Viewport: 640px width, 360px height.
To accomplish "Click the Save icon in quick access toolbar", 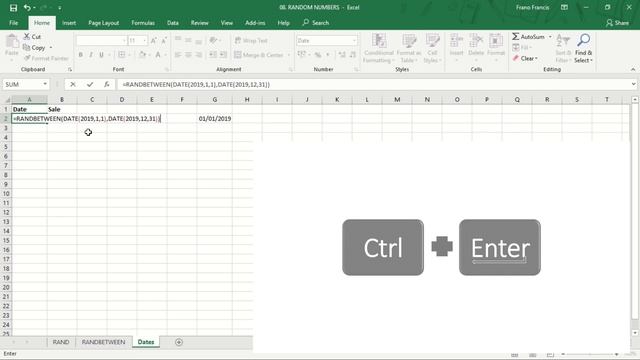I will [x=13, y=7].
